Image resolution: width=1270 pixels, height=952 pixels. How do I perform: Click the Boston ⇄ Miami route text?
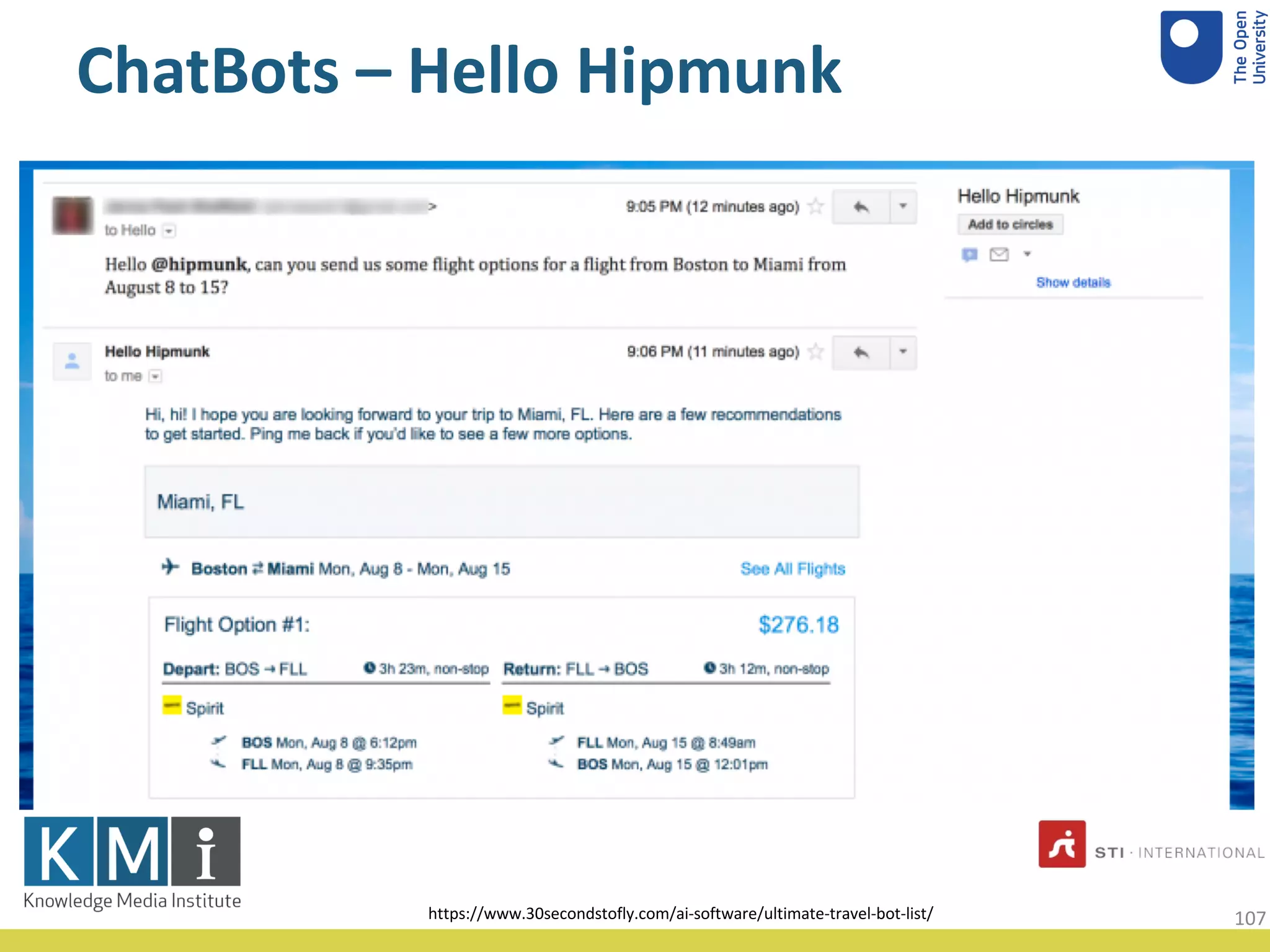pos(252,569)
